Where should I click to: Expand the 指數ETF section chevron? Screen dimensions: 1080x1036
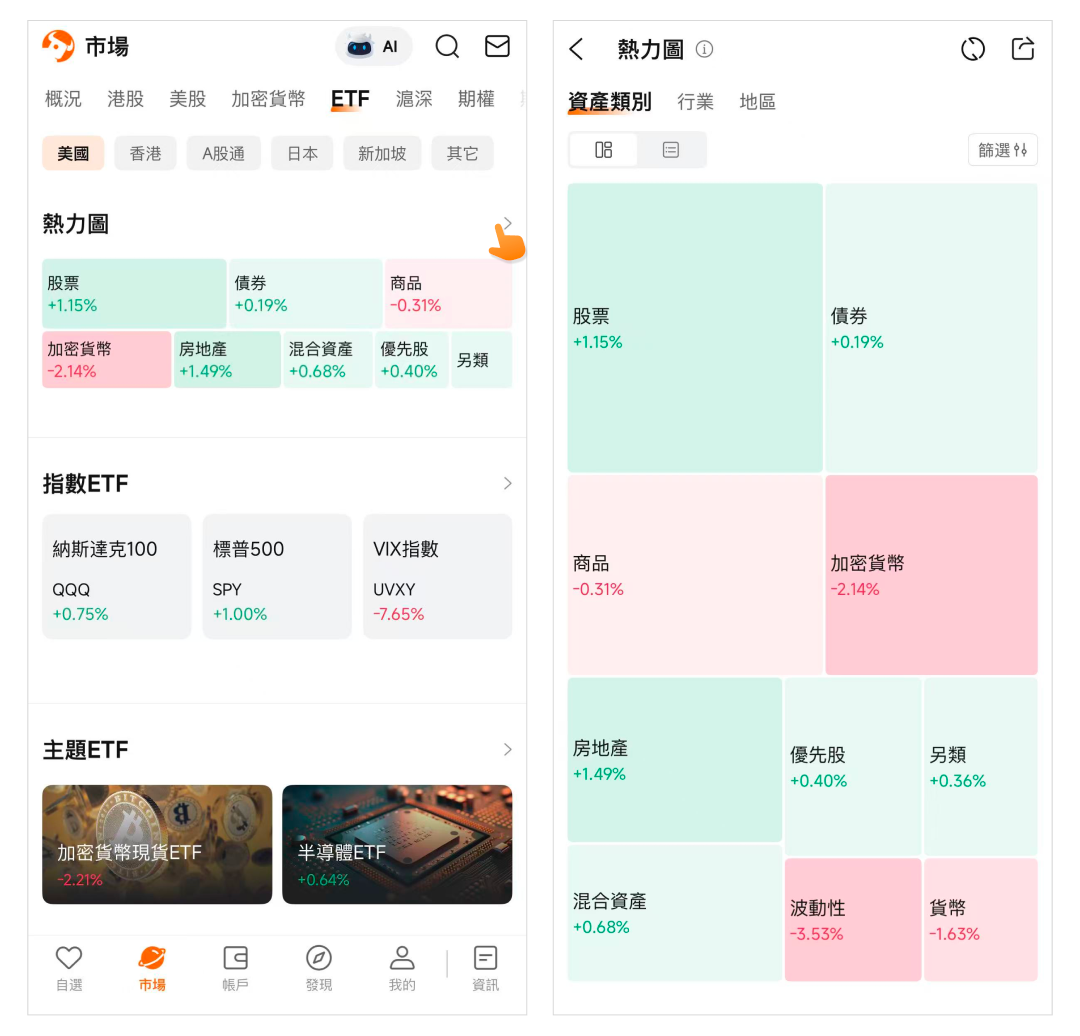[x=507, y=484]
